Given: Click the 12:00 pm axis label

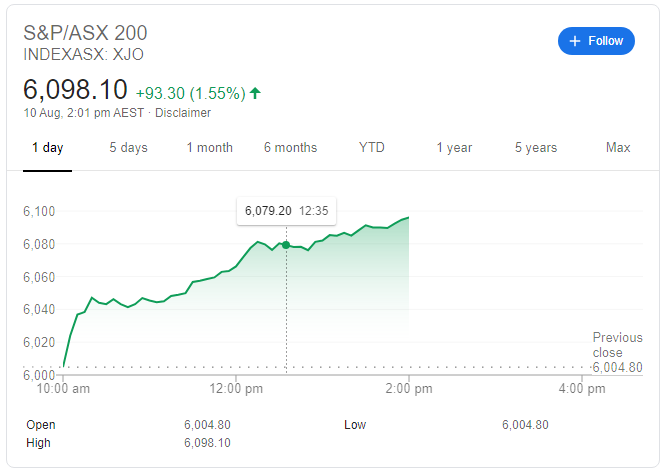Looking at the screenshot, I should pyautogui.click(x=236, y=388).
